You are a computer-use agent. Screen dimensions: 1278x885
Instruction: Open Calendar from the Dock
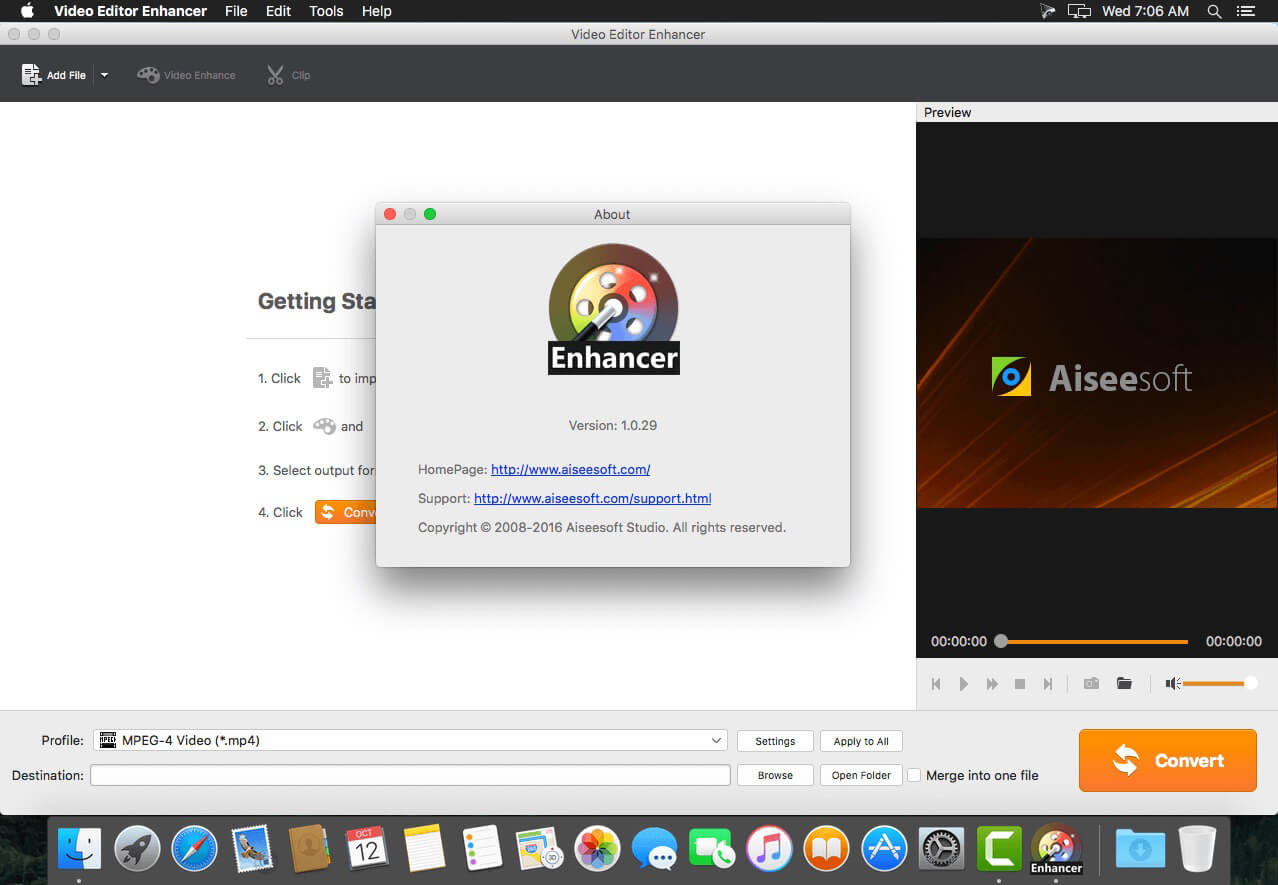367,848
